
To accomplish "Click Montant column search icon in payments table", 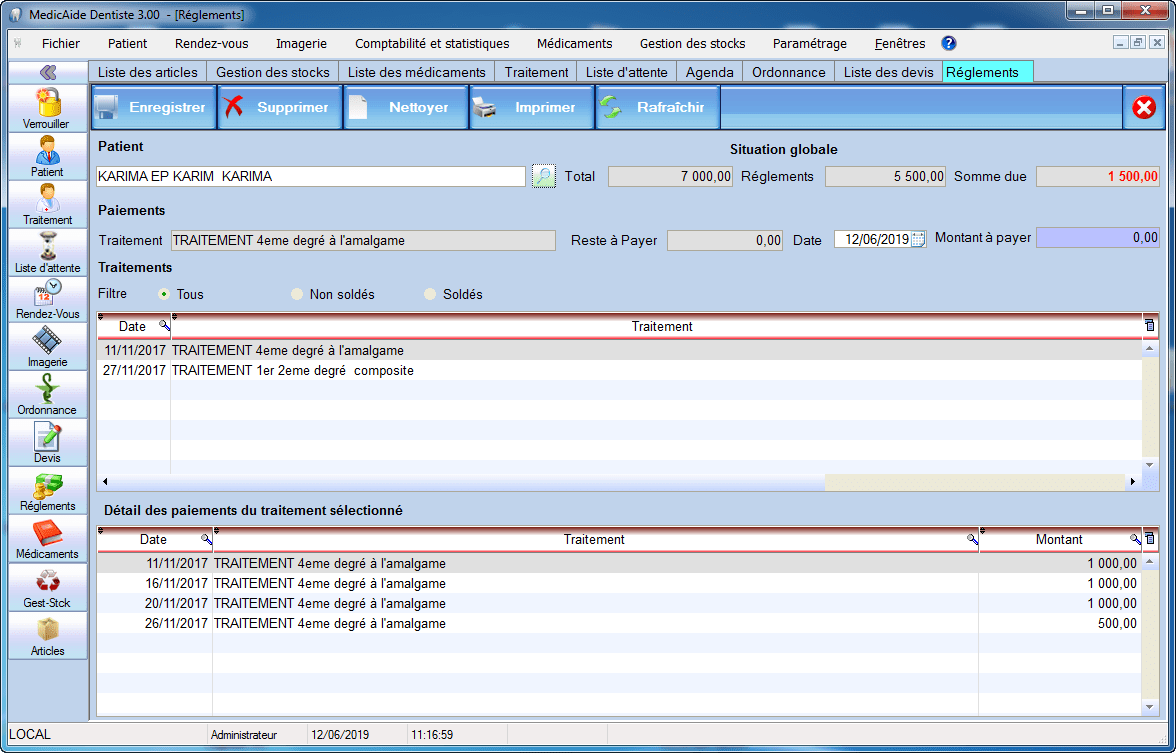I will (x=1136, y=538).
